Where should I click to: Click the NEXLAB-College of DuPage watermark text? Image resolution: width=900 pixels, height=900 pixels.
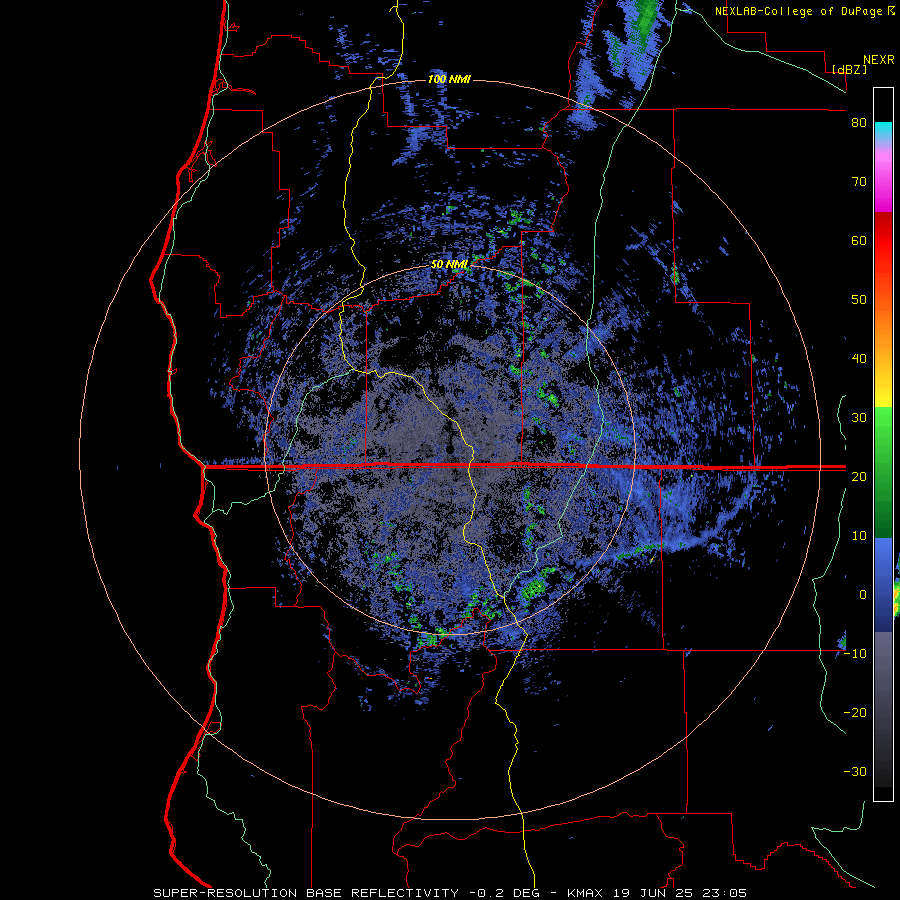point(804,11)
